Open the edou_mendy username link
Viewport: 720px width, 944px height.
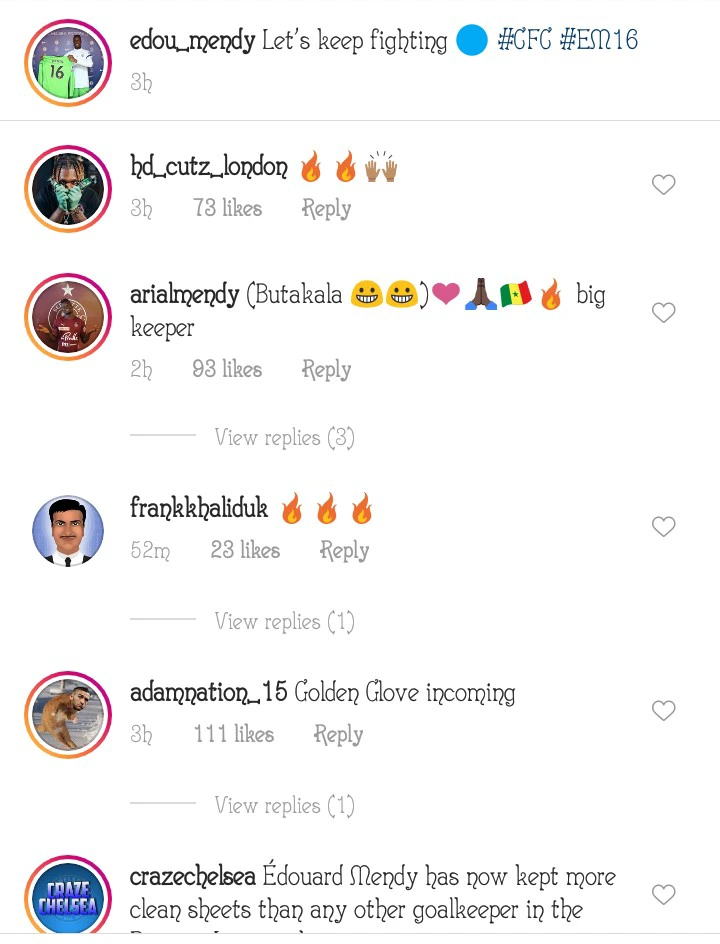click(x=192, y=41)
